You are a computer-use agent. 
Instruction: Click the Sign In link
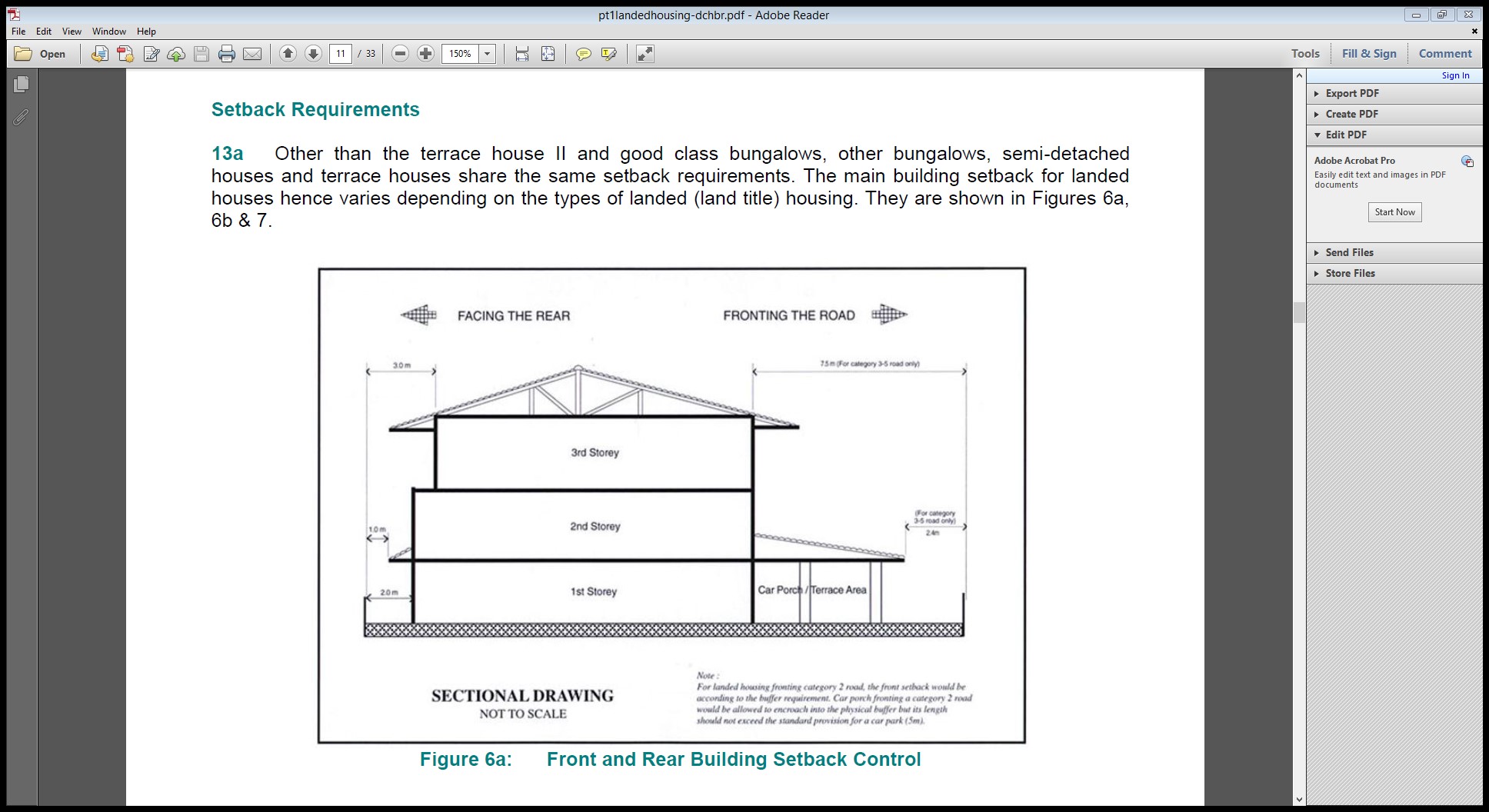1454,75
